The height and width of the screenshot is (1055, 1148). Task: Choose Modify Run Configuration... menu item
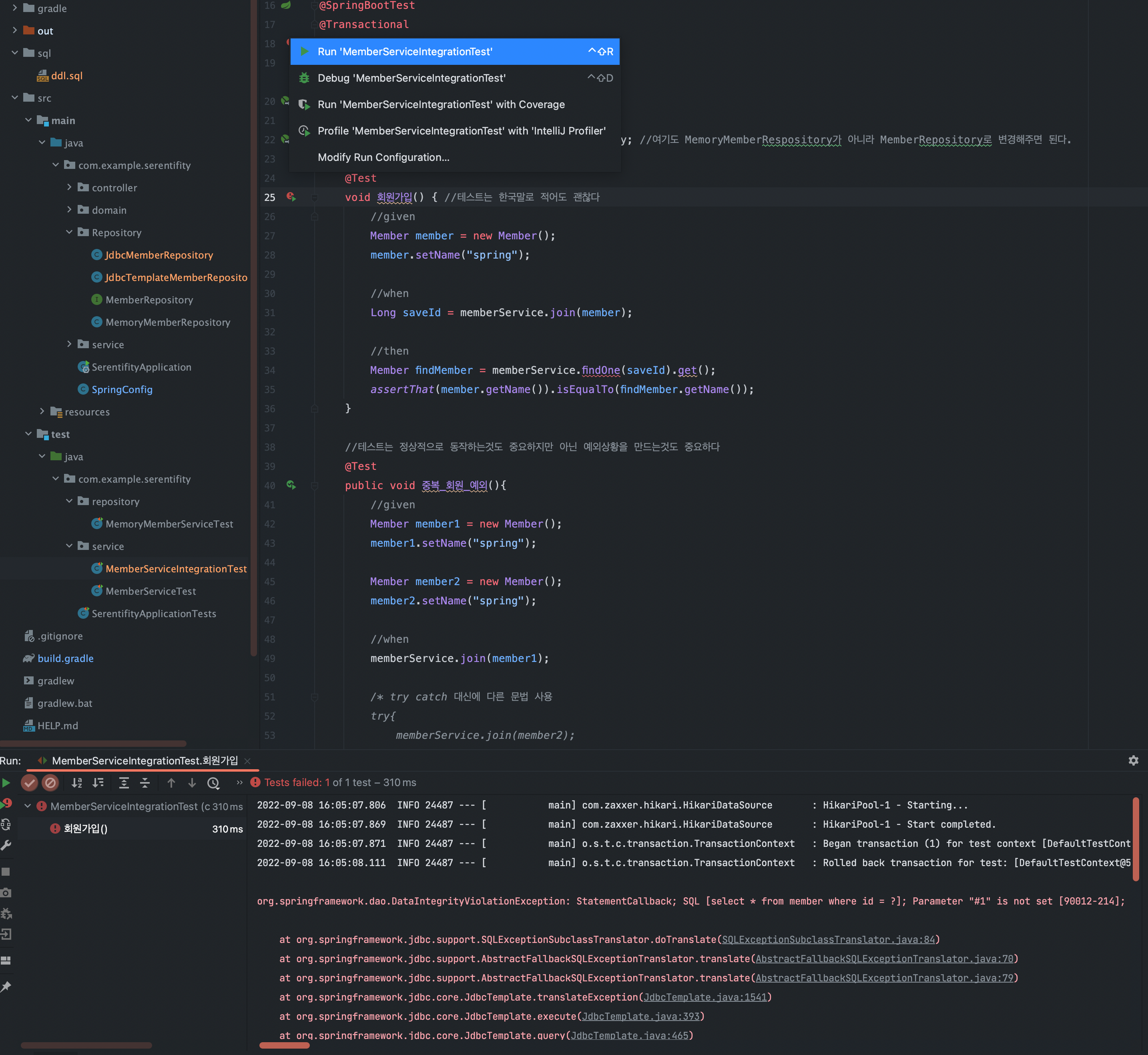point(454,157)
